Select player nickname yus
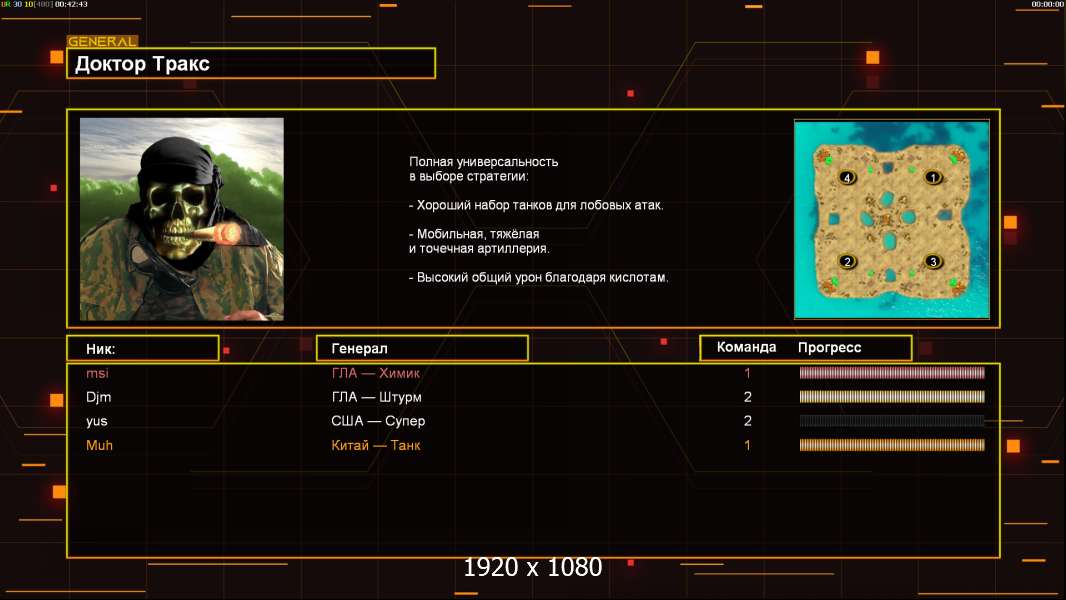Screen dimensions: 1066x600 click(x=97, y=421)
